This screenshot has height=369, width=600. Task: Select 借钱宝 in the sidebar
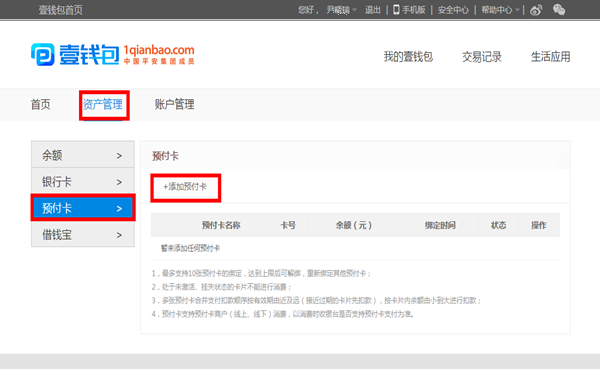pyautogui.click(x=83, y=234)
